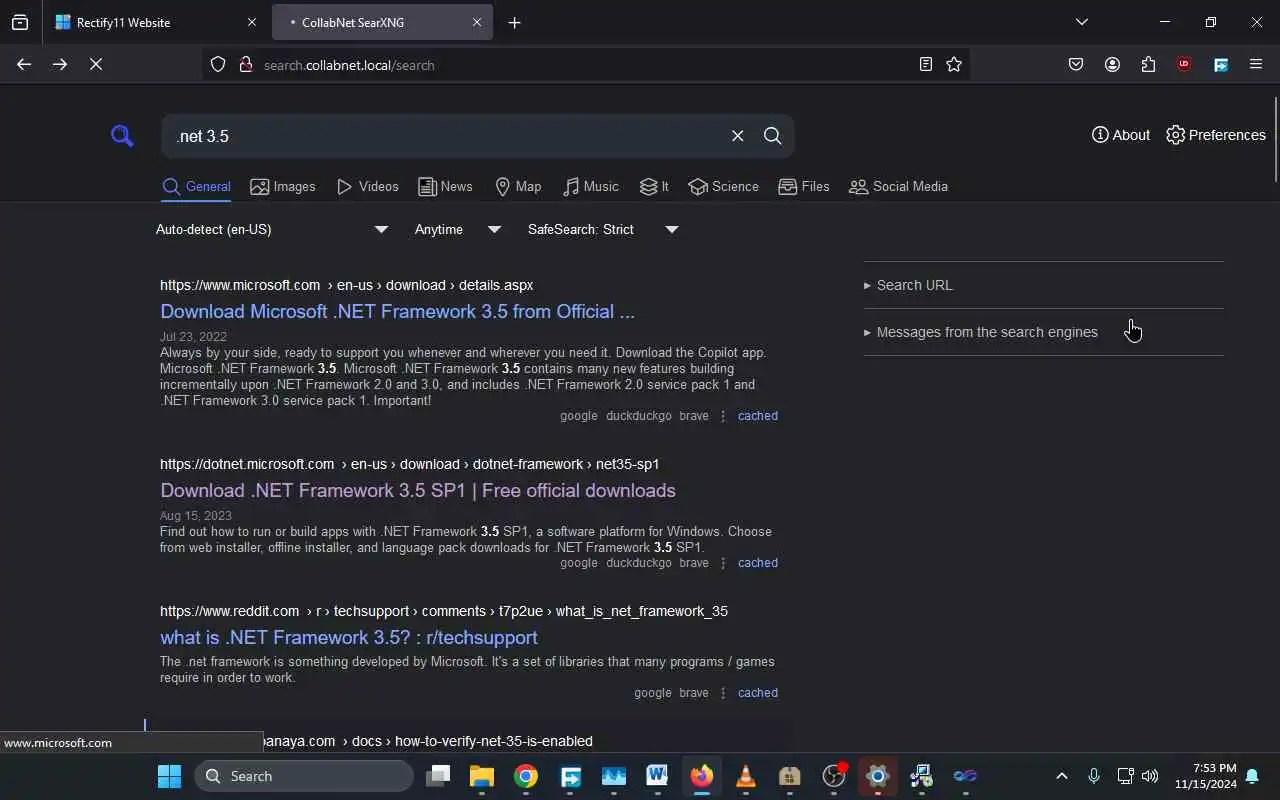
Task: Toggle reader view icon in address bar
Action: pyautogui.click(x=926, y=64)
